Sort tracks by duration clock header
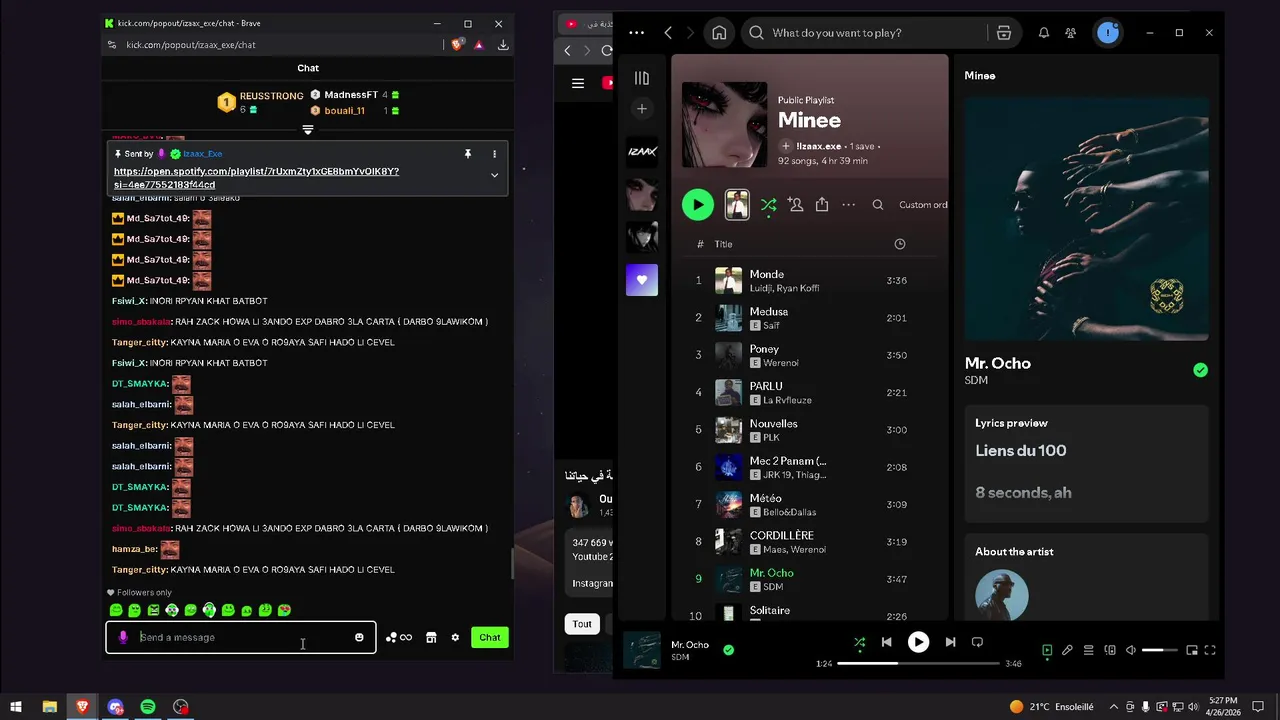1280x720 pixels. pyautogui.click(x=899, y=244)
